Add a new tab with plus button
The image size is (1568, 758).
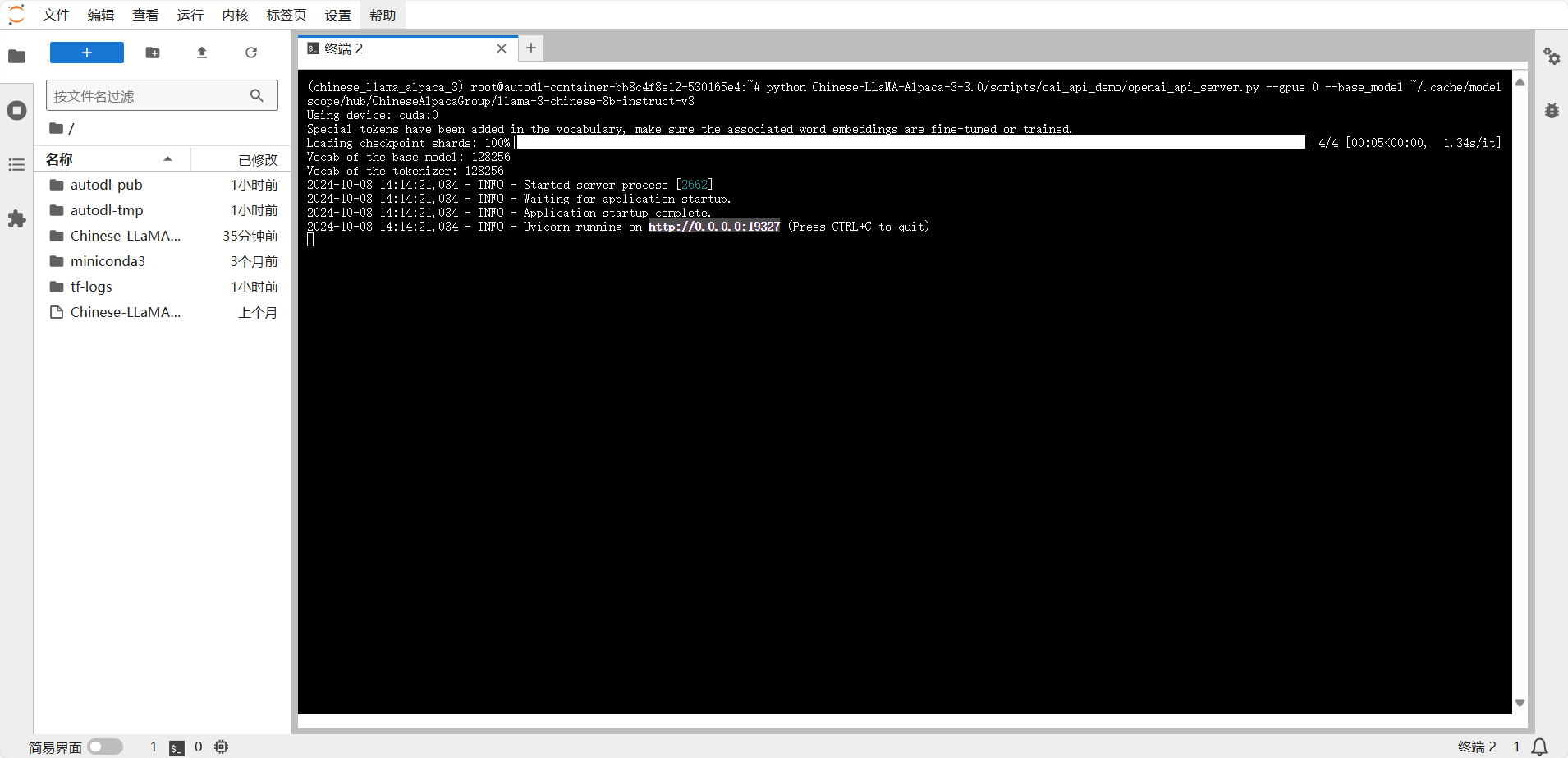pos(531,48)
